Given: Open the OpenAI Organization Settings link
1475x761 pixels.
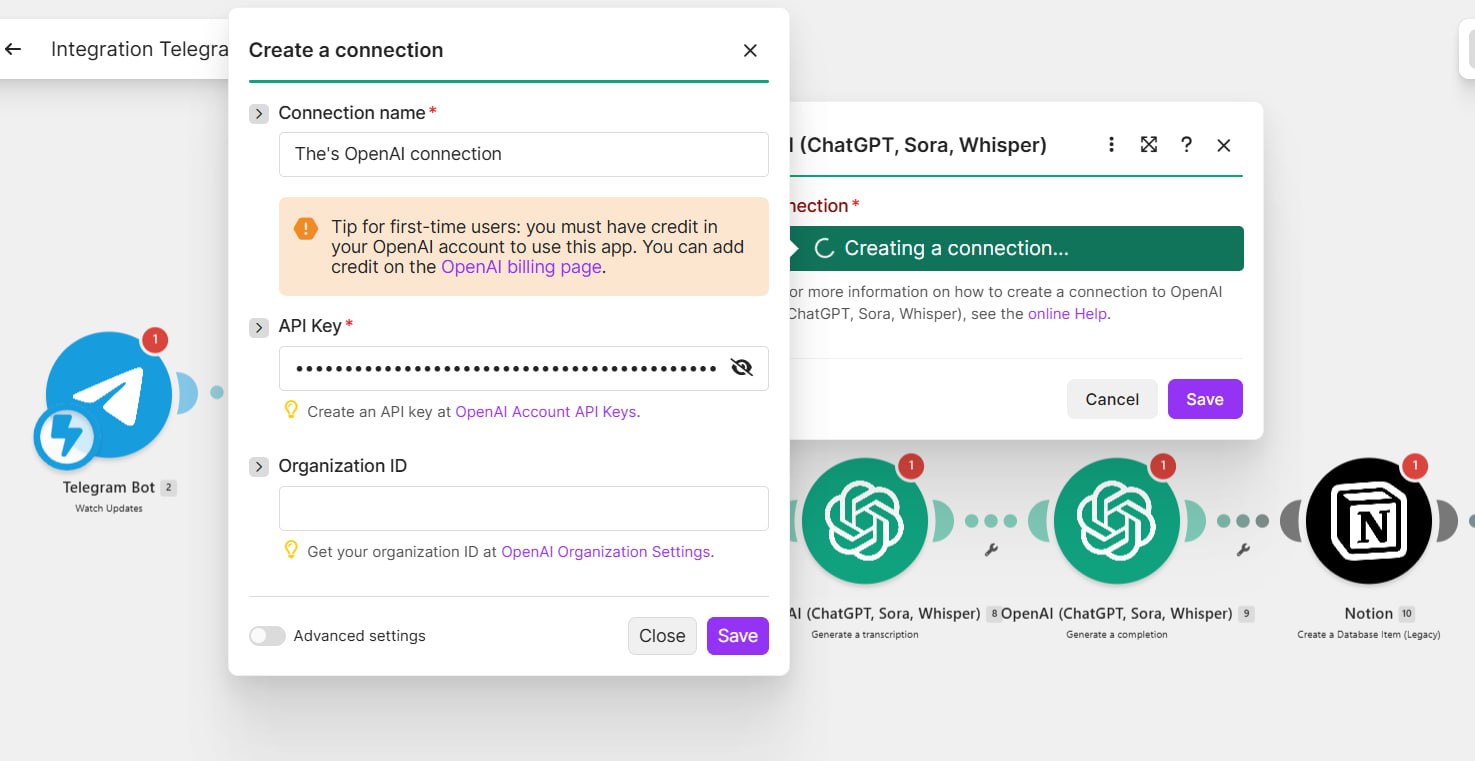Looking at the screenshot, I should click(x=606, y=551).
